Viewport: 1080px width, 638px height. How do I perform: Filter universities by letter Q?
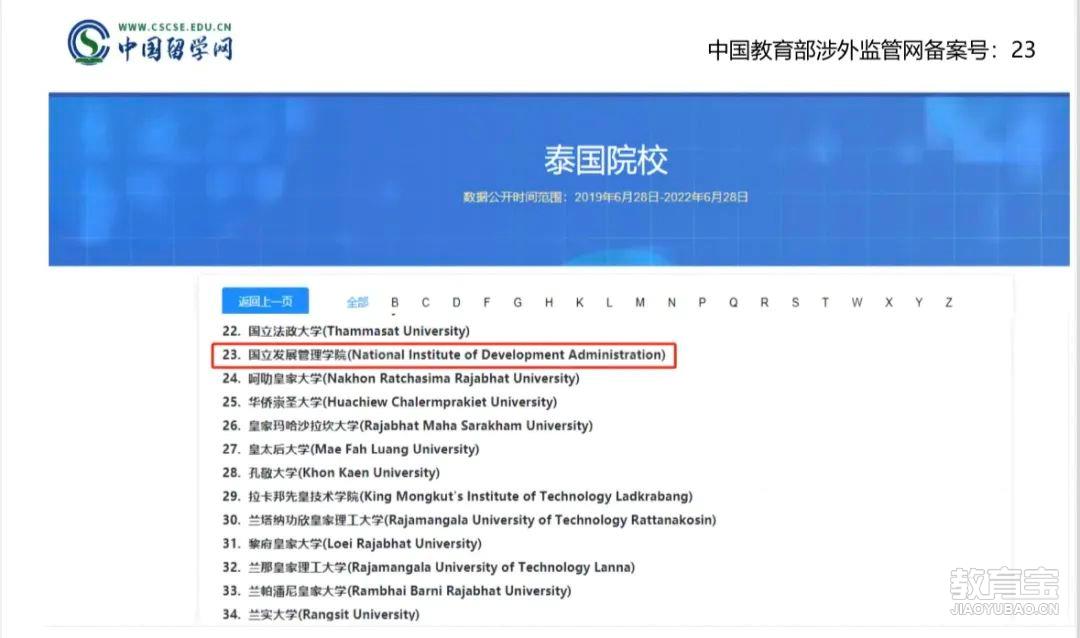[734, 302]
